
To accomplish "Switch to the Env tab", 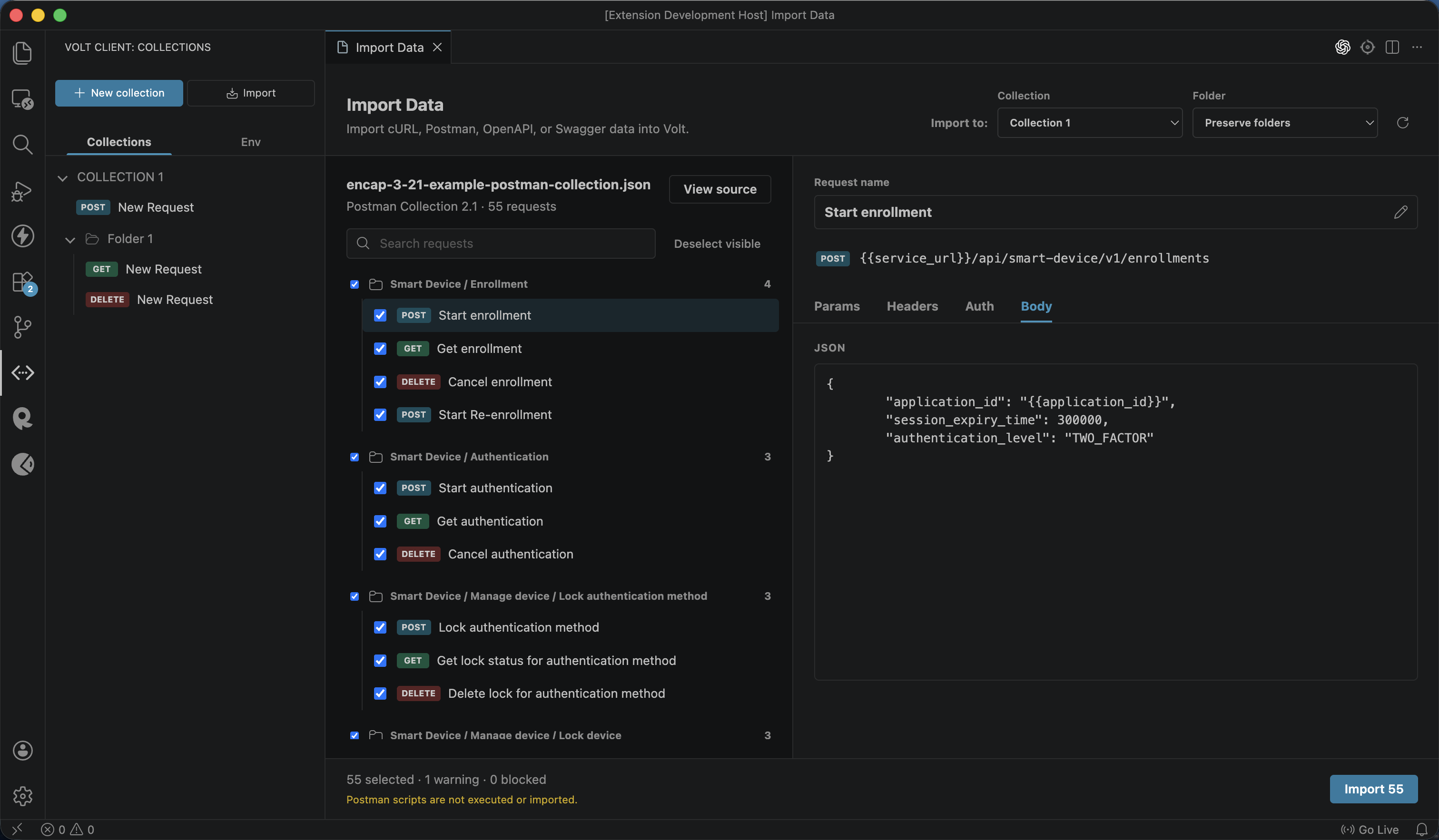I will (251, 142).
